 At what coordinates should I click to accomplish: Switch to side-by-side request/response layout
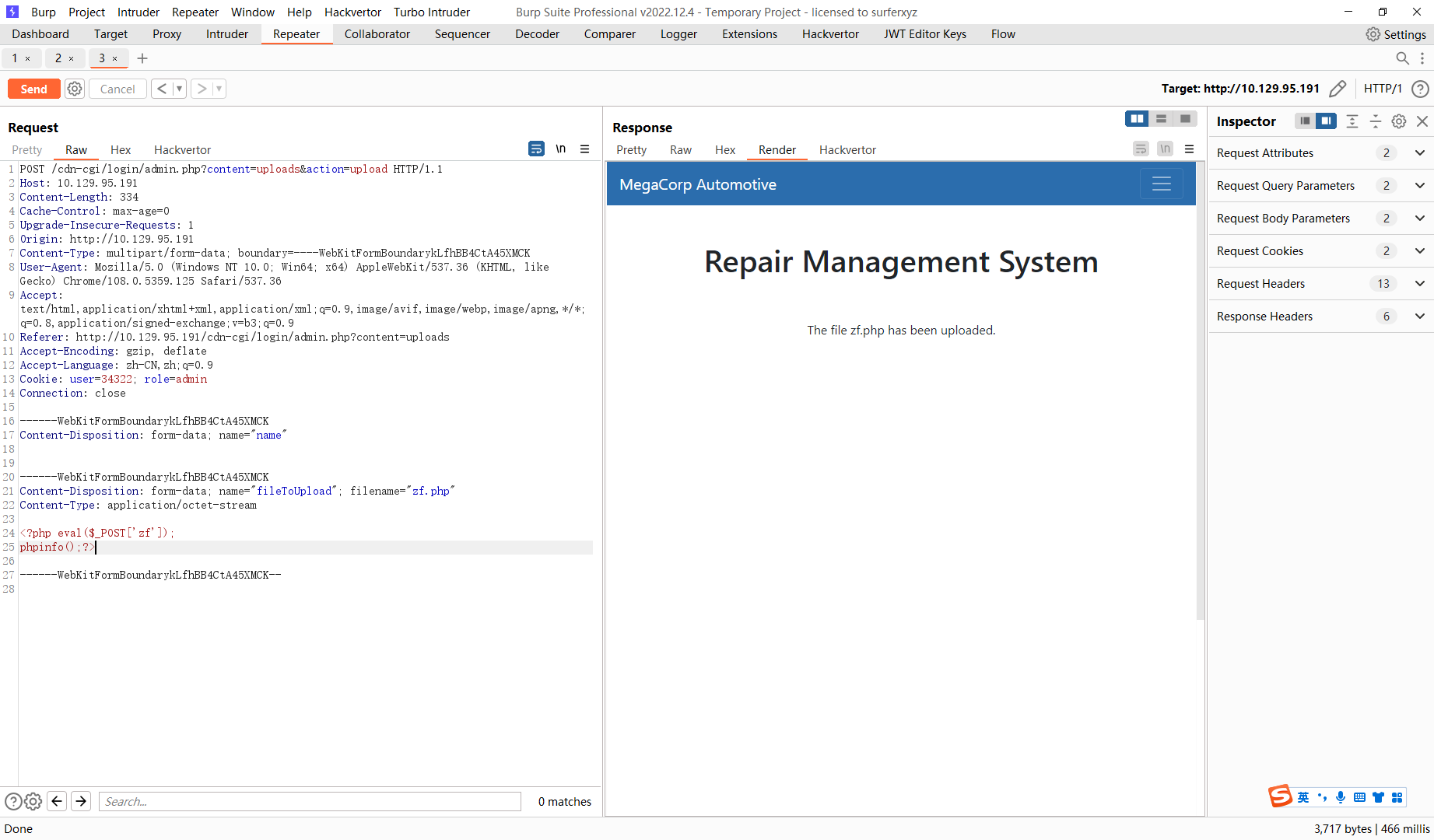pyautogui.click(x=1137, y=119)
